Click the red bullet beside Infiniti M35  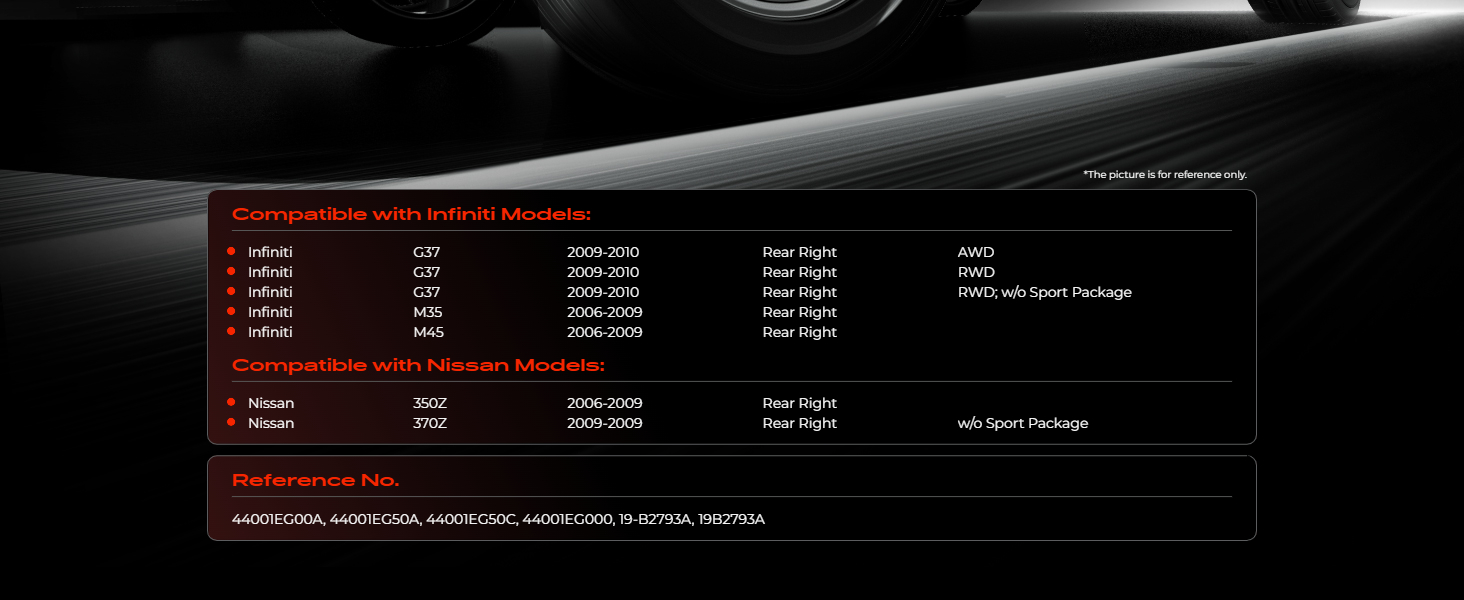point(231,312)
